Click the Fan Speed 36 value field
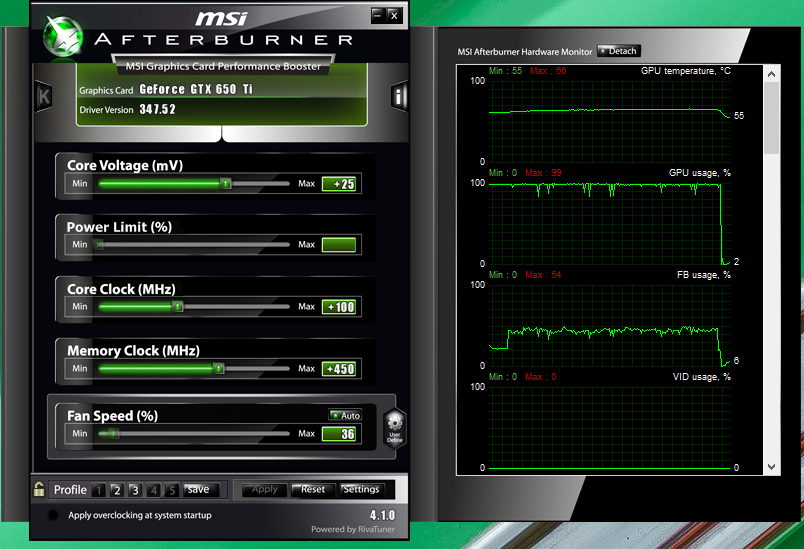The height and width of the screenshot is (549, 804). (339, 434)
